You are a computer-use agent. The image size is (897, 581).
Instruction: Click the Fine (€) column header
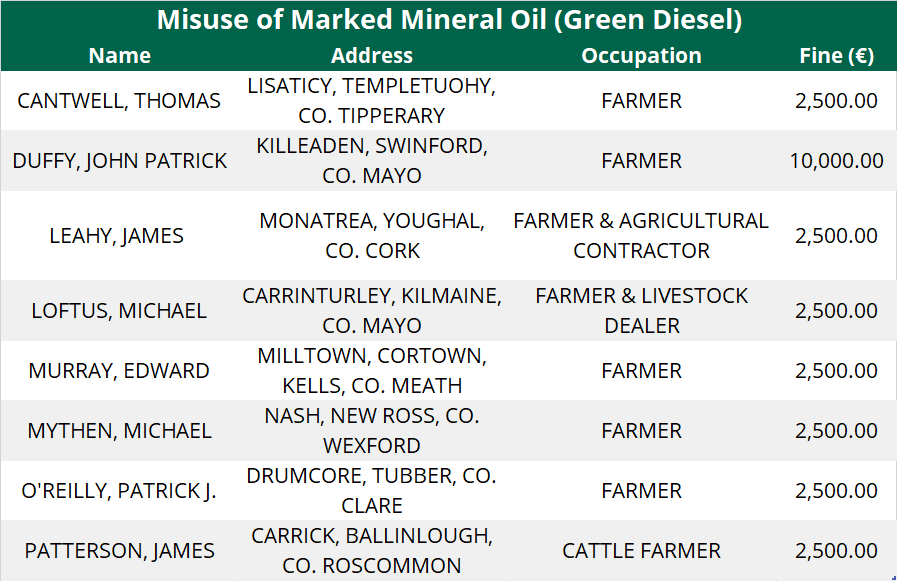[x=836, y=56]
